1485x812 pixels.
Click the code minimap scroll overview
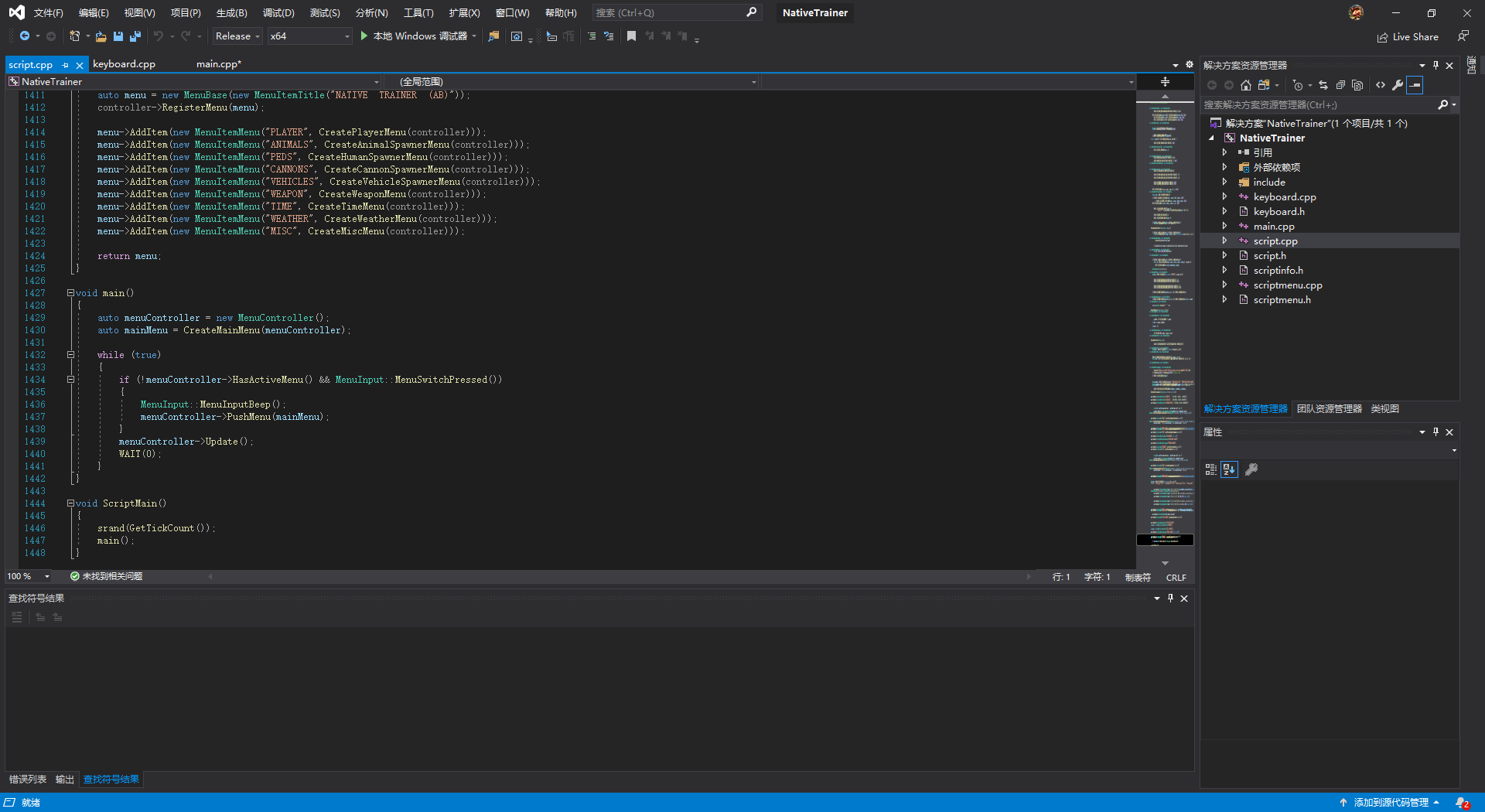point(1165,309)
